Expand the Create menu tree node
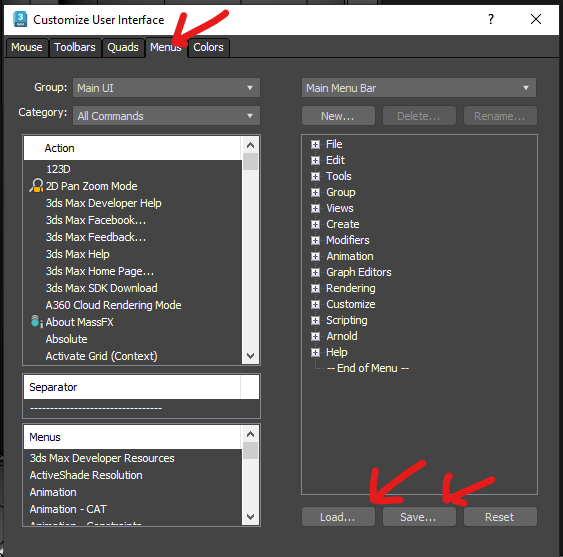Image resolution: width=563 pixels, height=557 pixels. point(315,224)
